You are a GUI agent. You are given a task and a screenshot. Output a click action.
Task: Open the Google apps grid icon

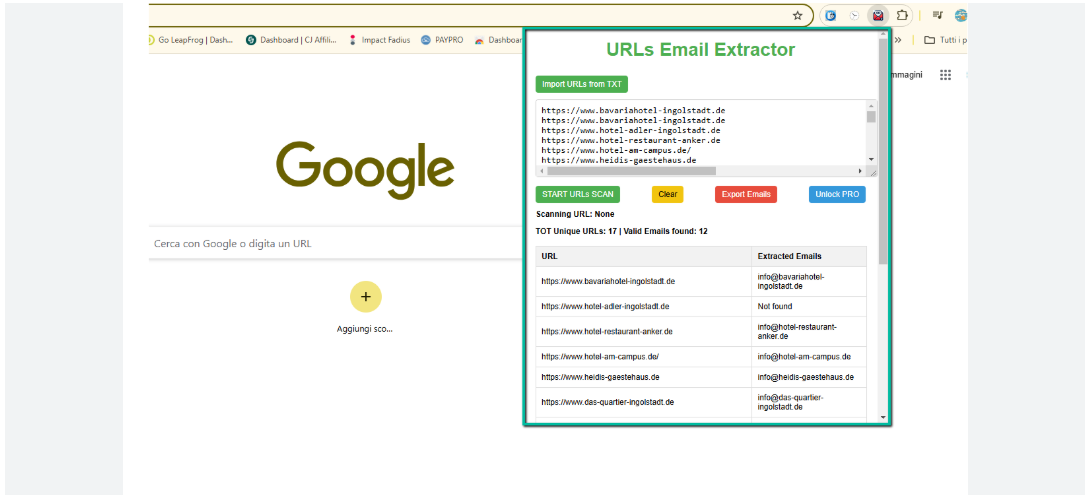(946, 75)
